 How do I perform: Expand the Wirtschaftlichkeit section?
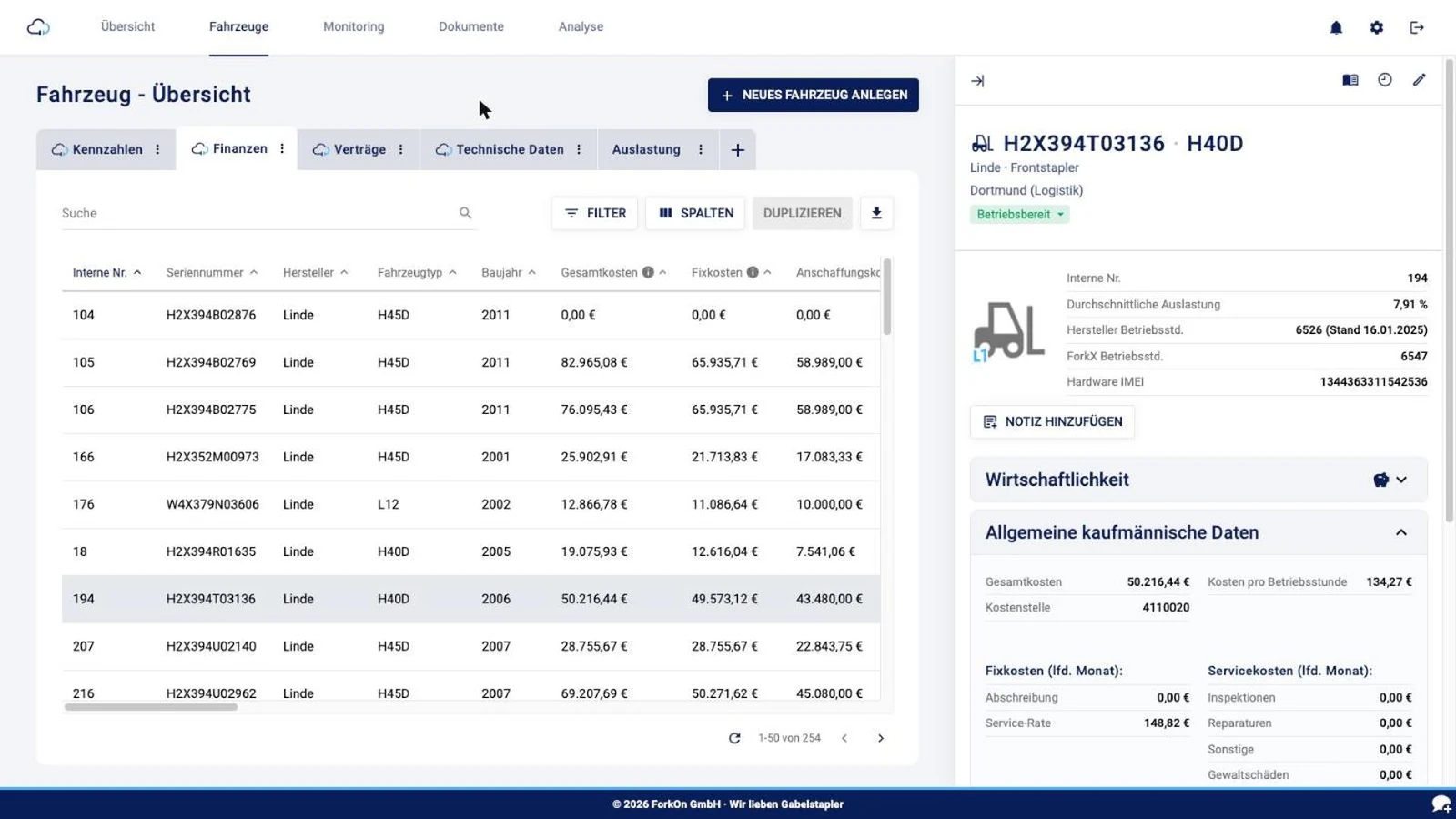(x=1401, y=480)
